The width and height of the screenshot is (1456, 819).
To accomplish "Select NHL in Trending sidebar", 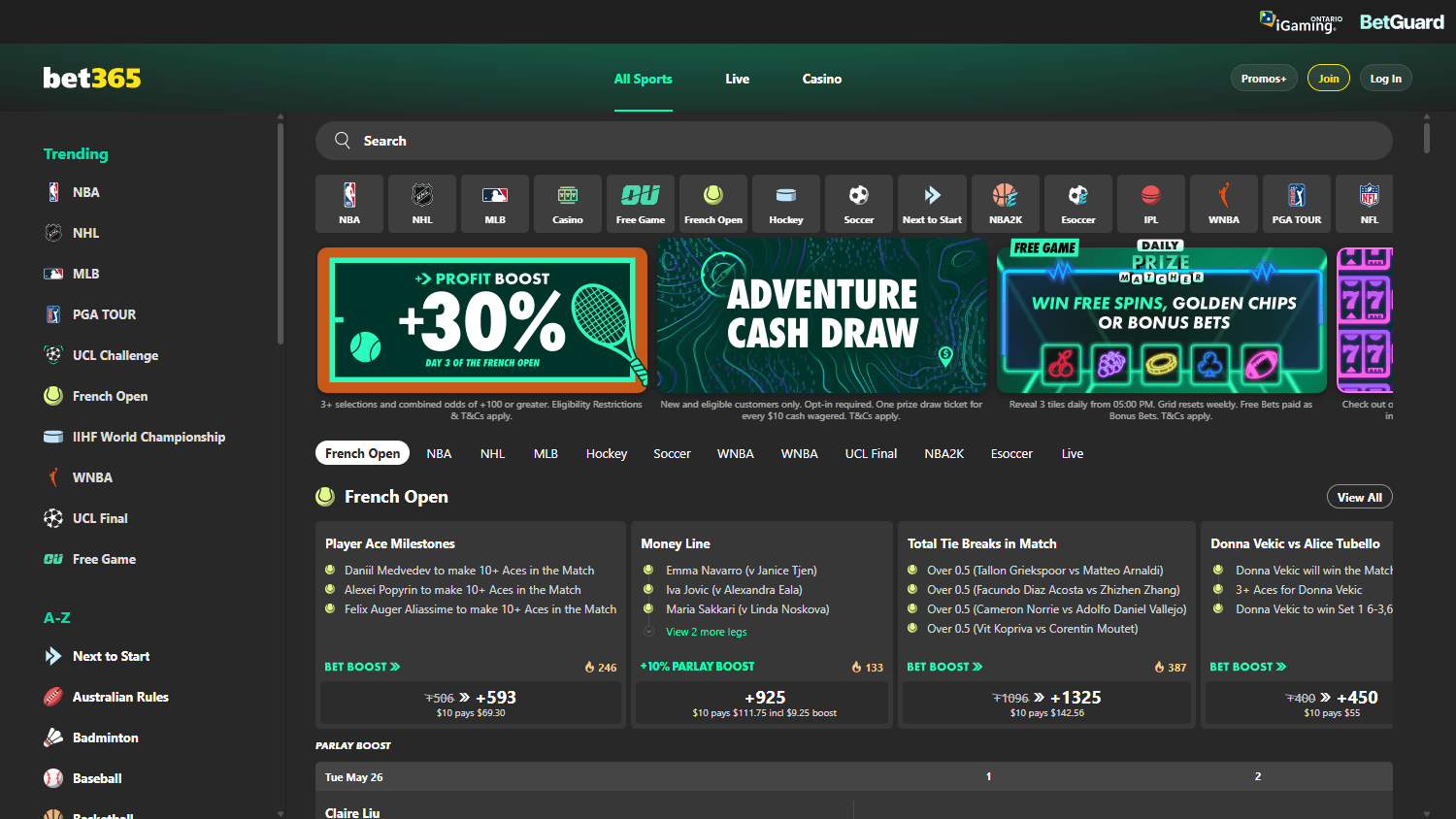I will pos(85,233).
